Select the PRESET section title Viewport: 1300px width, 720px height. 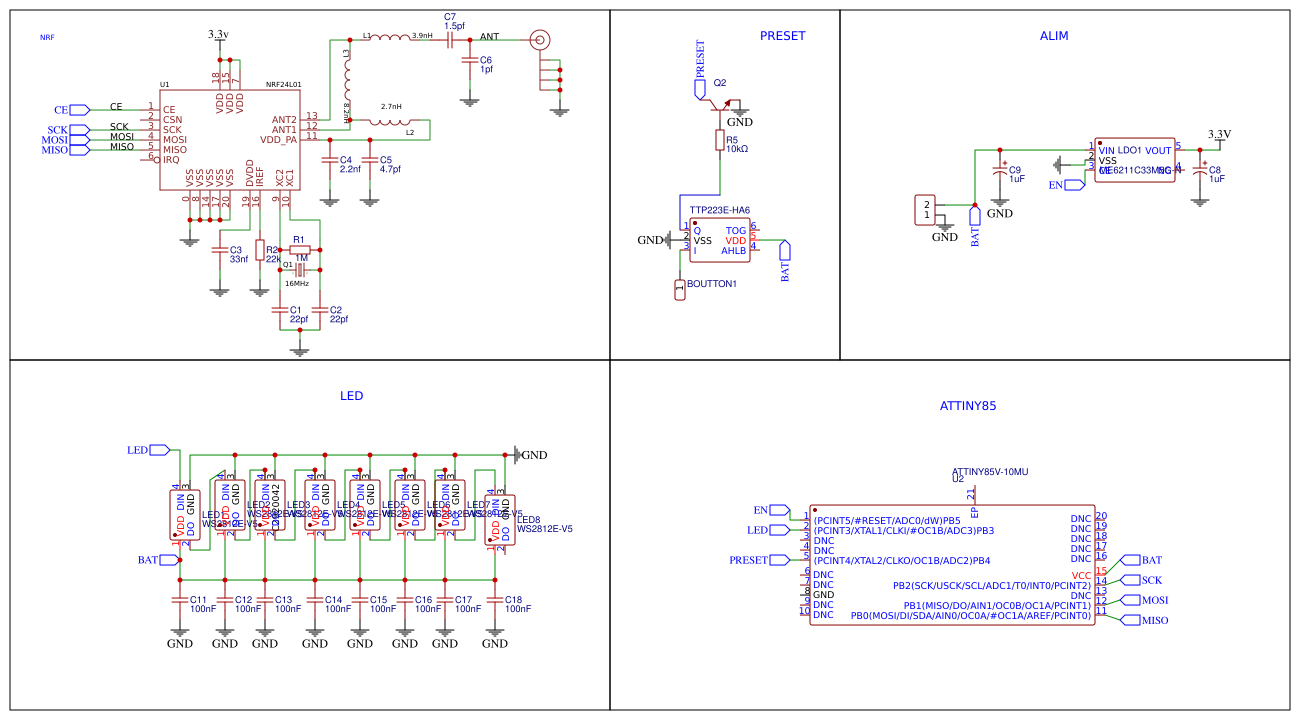tap(782, 36)
